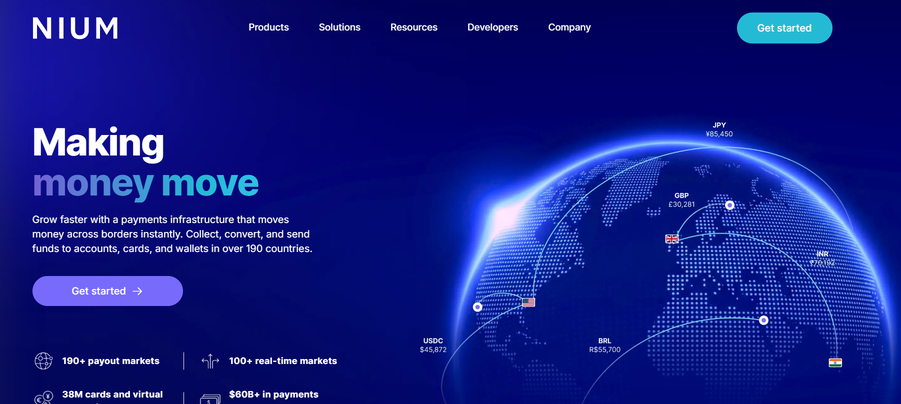Click the JPY ¥85,450 label

pyautogui.click(x=719, y=129)
